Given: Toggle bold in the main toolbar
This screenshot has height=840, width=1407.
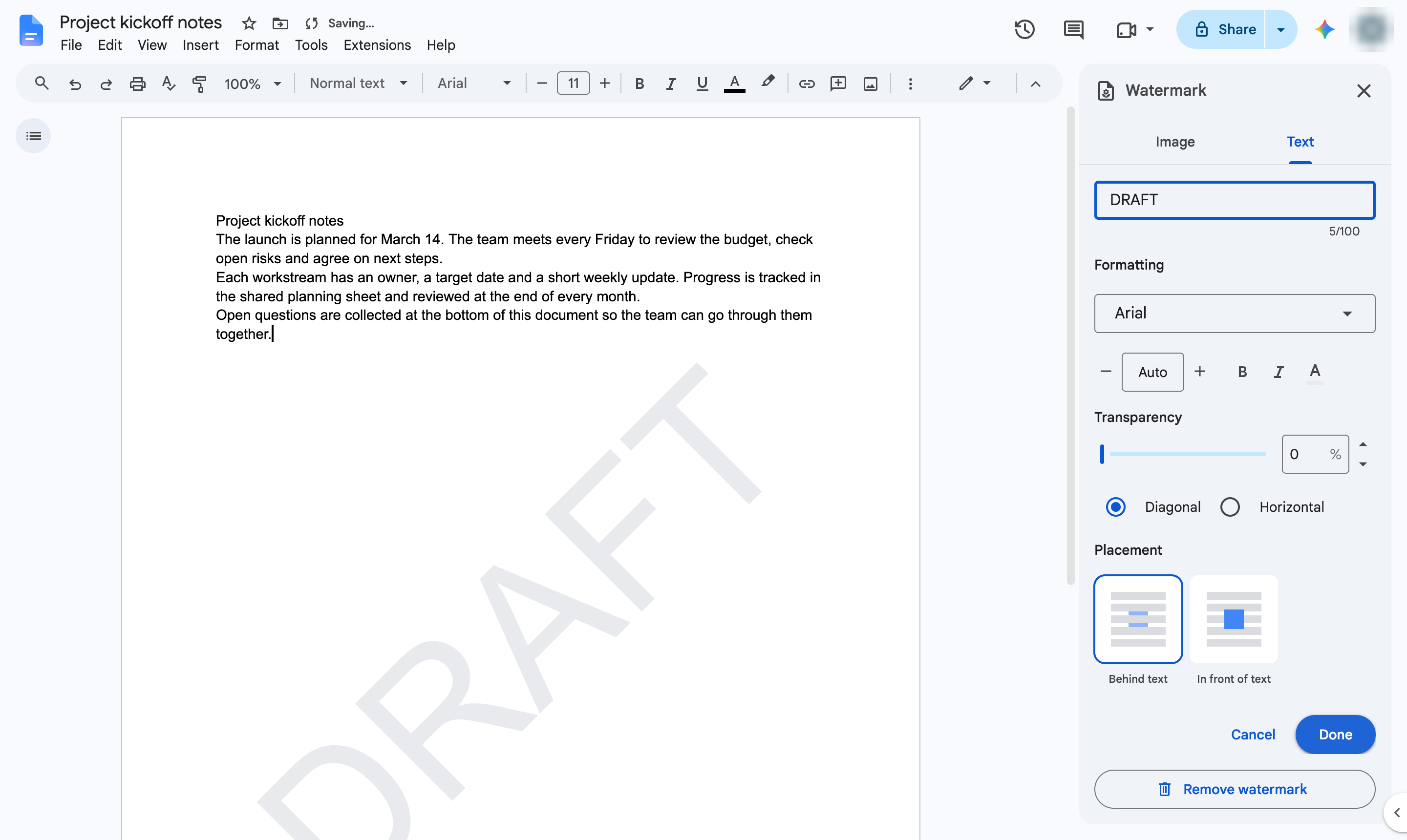Looking at the screenshot, I should pos(639,84).
